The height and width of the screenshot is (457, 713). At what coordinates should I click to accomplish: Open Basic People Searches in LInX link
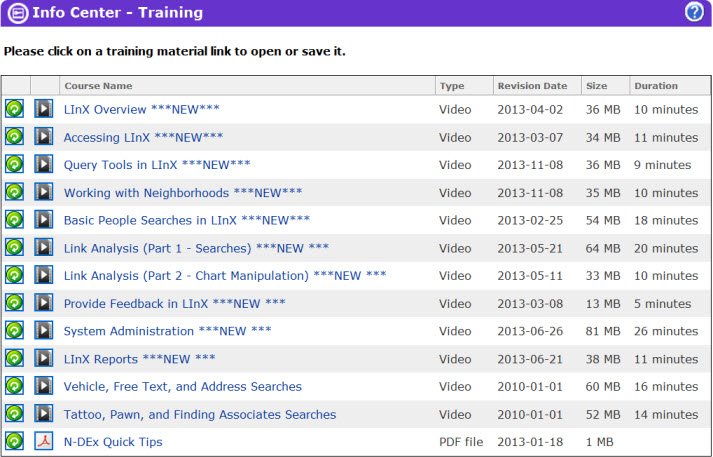tap(187, 221)
